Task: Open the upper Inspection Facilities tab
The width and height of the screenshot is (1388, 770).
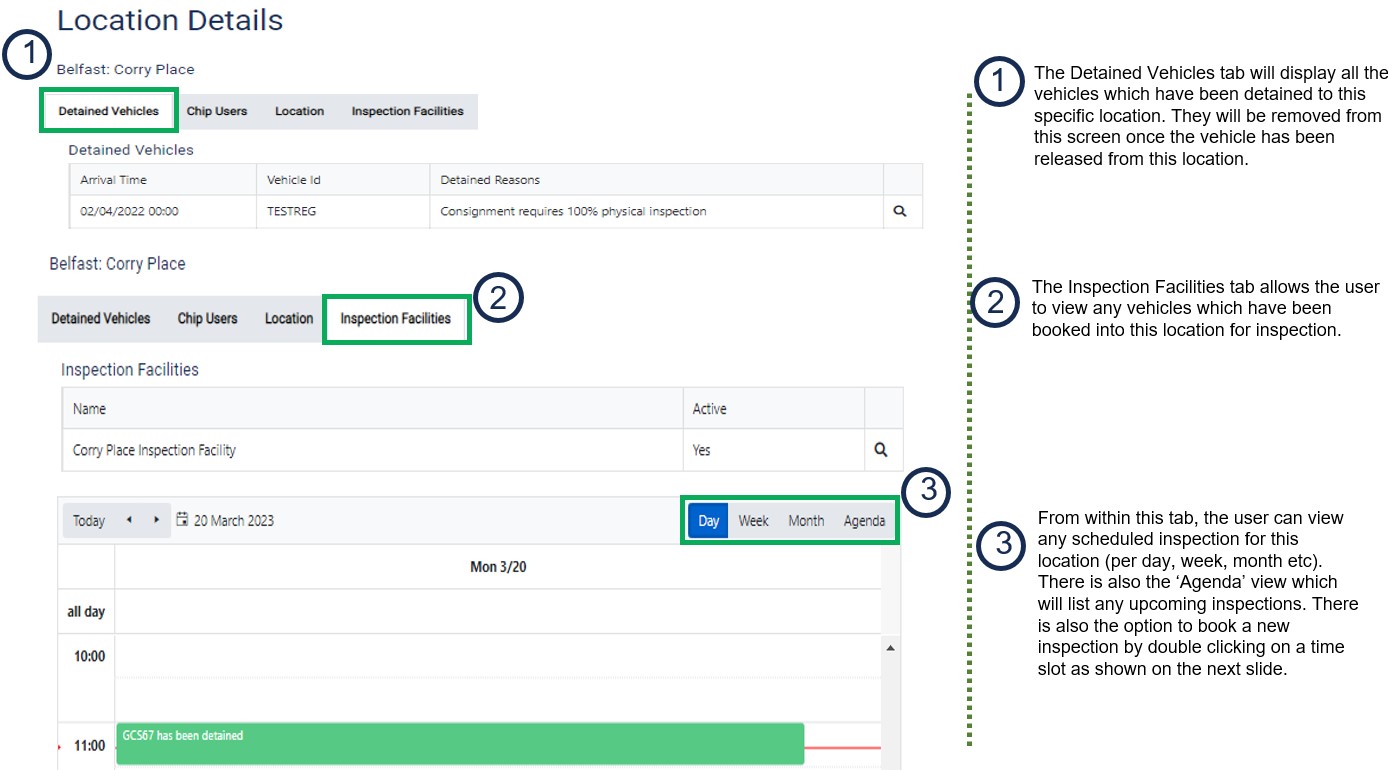Action: pyautogui.click(x=407, y=111)
